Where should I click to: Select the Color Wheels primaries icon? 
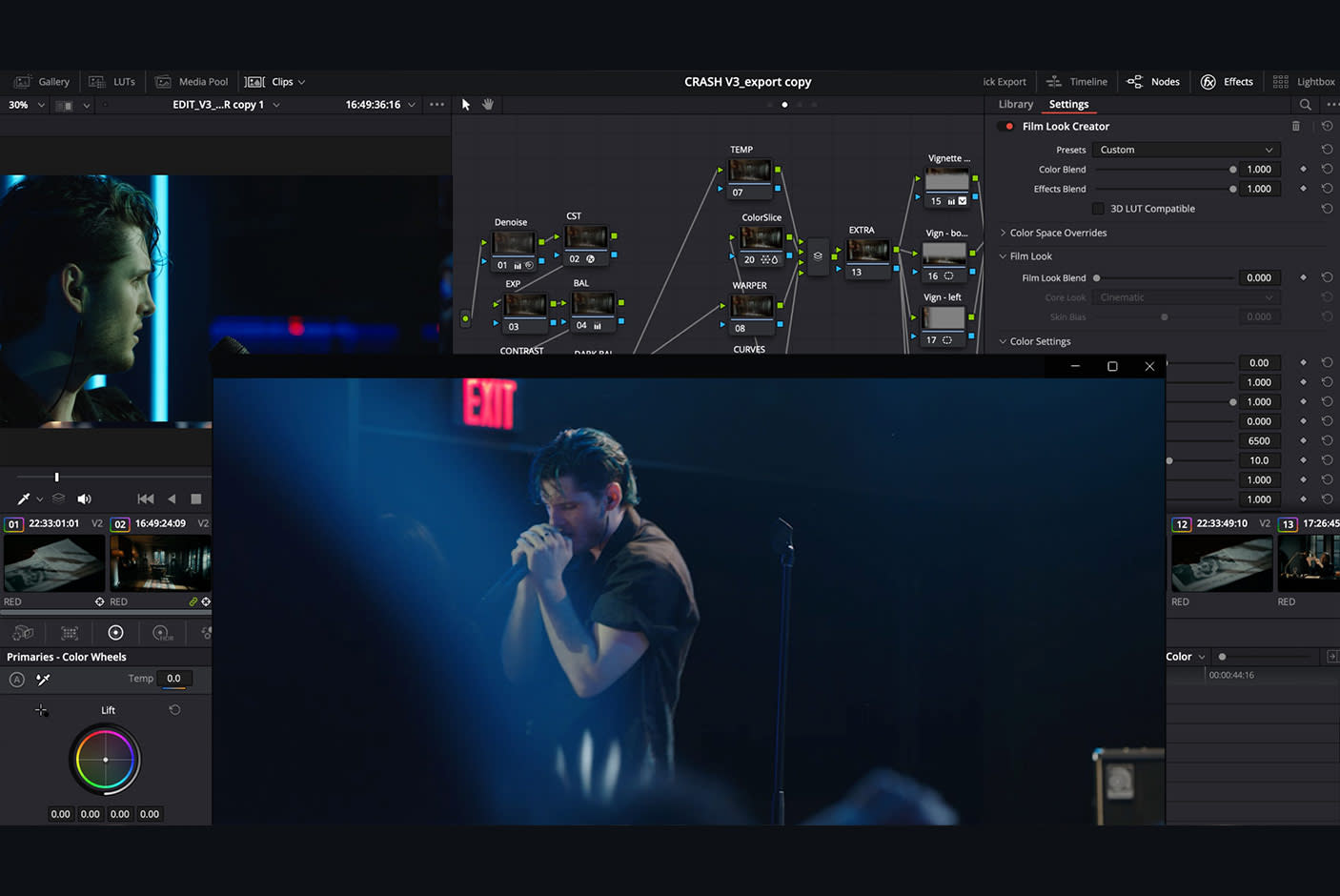click(115, 633)
